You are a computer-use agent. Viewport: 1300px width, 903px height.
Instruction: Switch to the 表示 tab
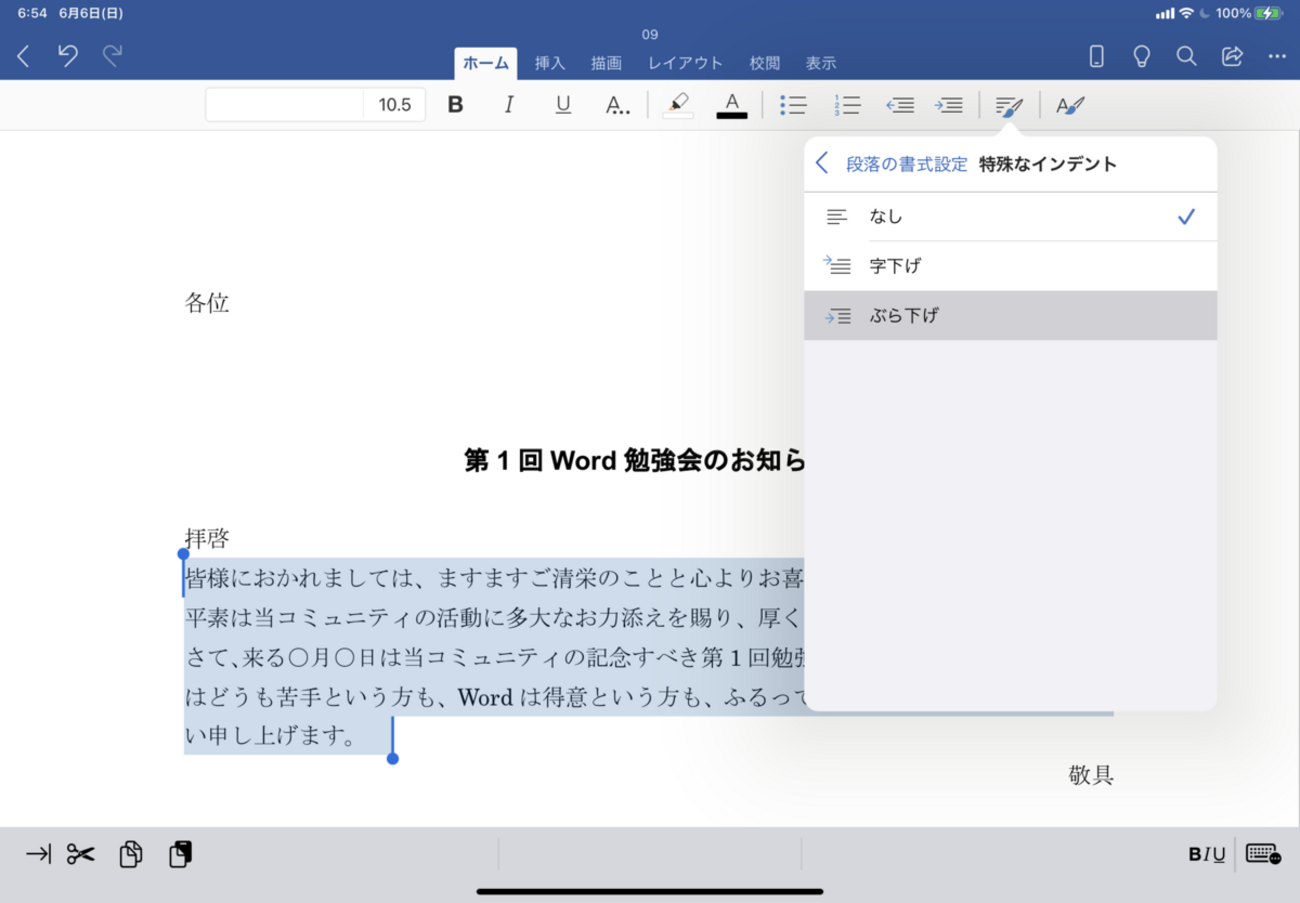click(x=821, y=63)
